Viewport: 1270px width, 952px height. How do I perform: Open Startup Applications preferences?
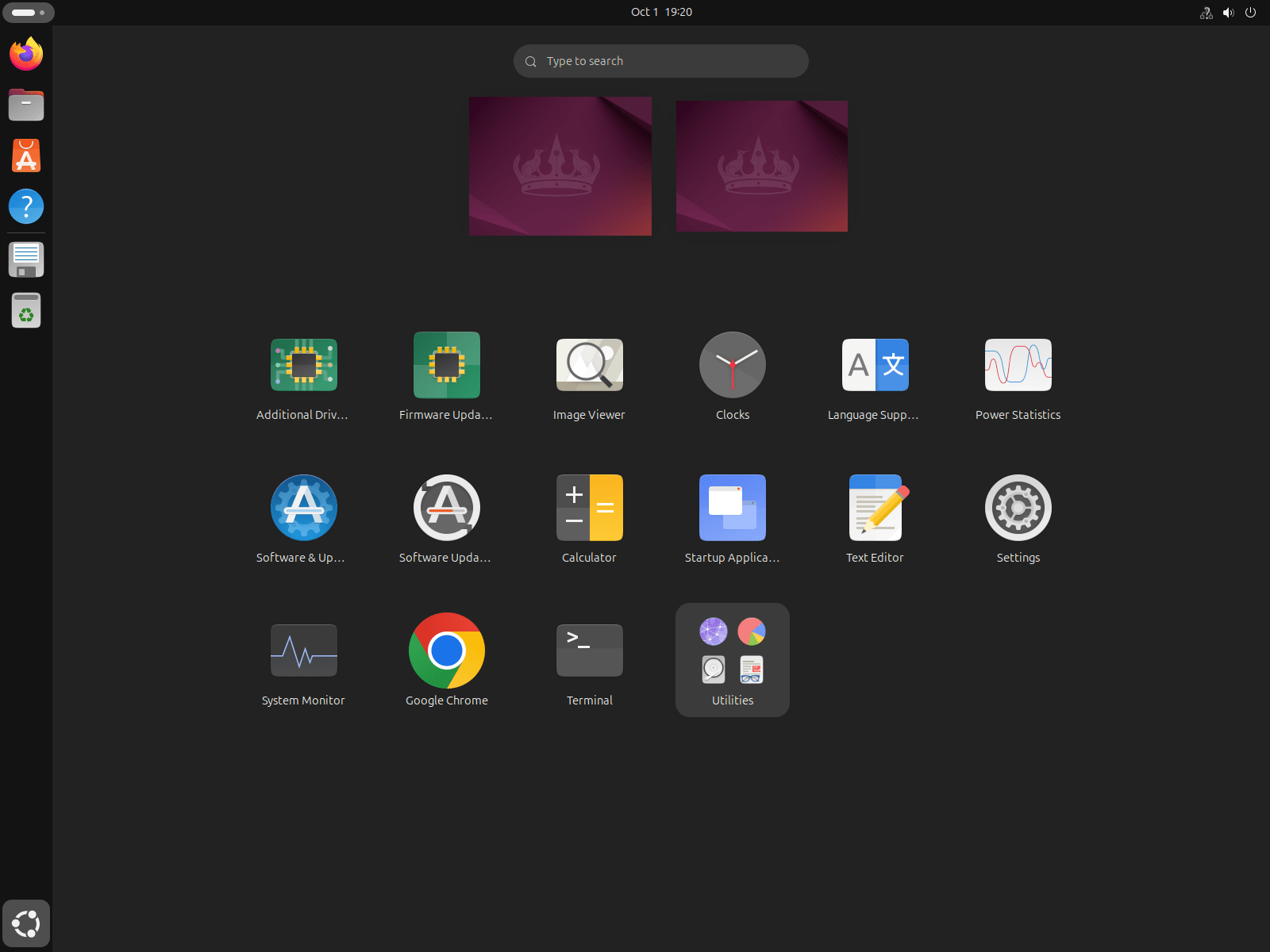click(x=732, y=509)
